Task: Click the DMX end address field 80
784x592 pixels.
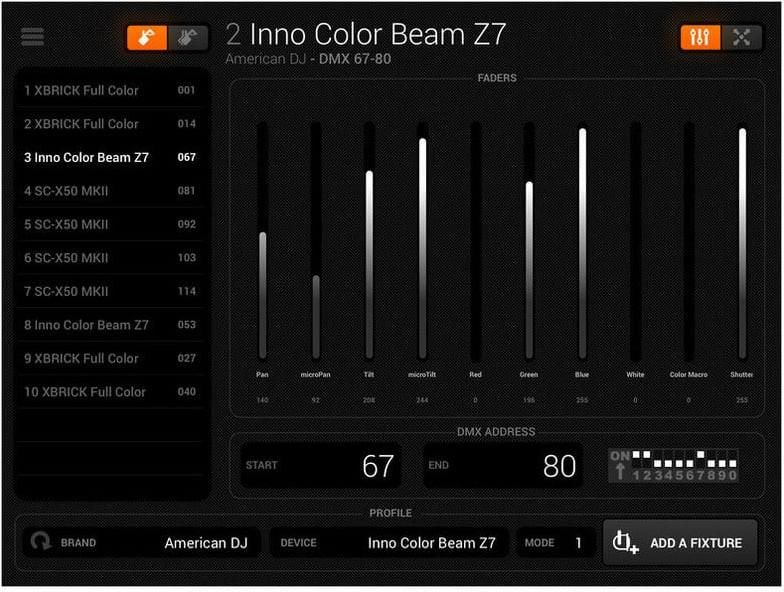Action: click(x=503, y=466)
